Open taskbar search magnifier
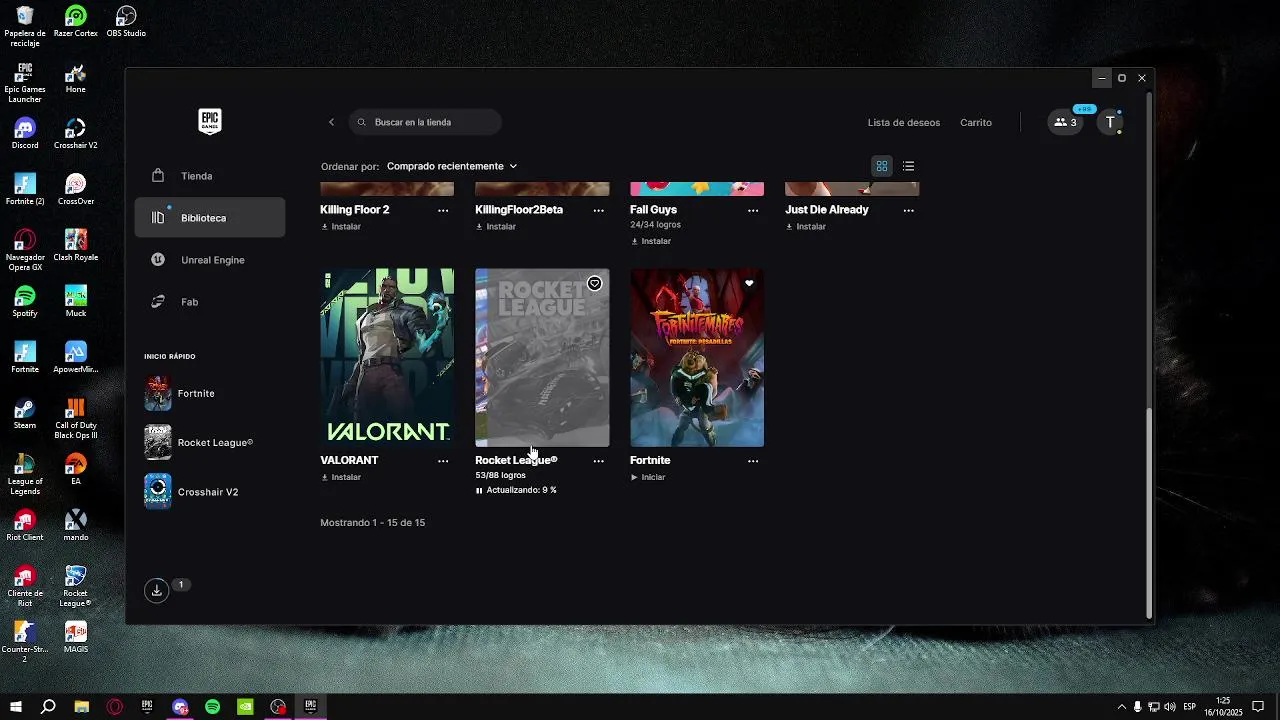Screen dimensions: 1280x720 [x=48, y=706]
